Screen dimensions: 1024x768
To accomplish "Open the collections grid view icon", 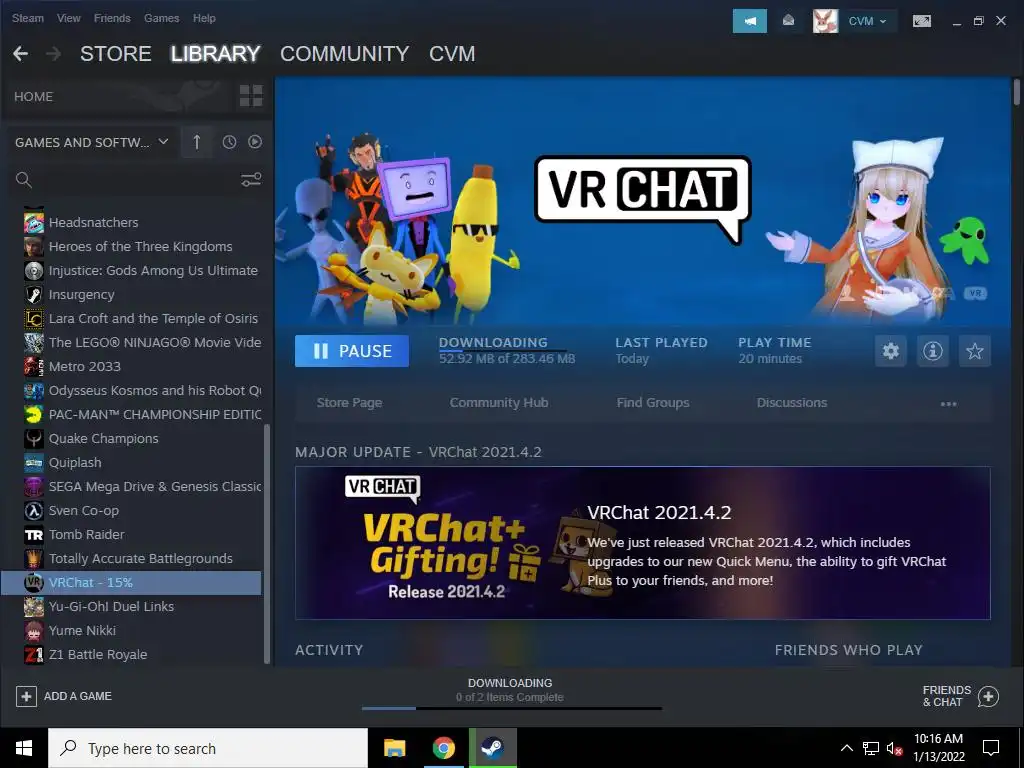I will point(251,96).
